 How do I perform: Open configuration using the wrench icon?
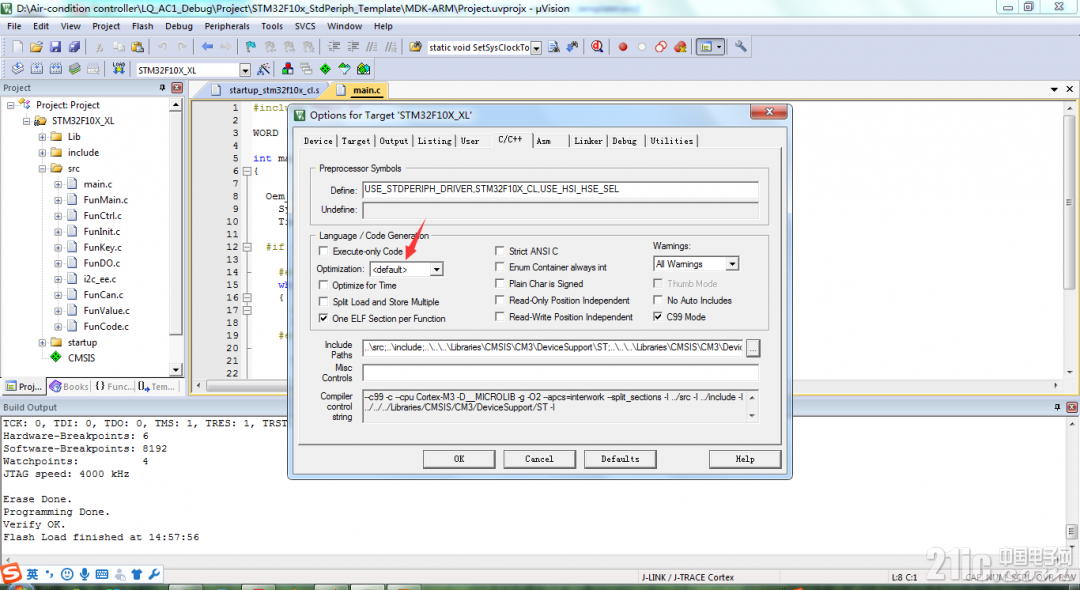740,47
